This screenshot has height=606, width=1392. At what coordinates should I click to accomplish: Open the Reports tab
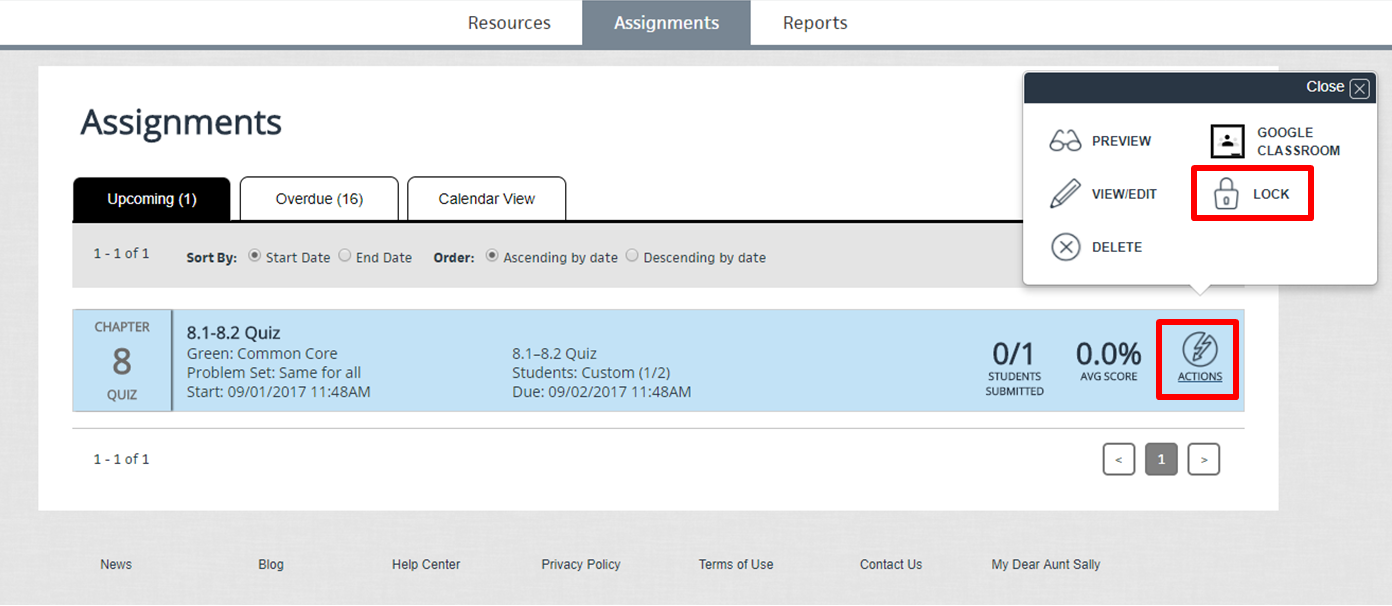(x=815, y=23)
